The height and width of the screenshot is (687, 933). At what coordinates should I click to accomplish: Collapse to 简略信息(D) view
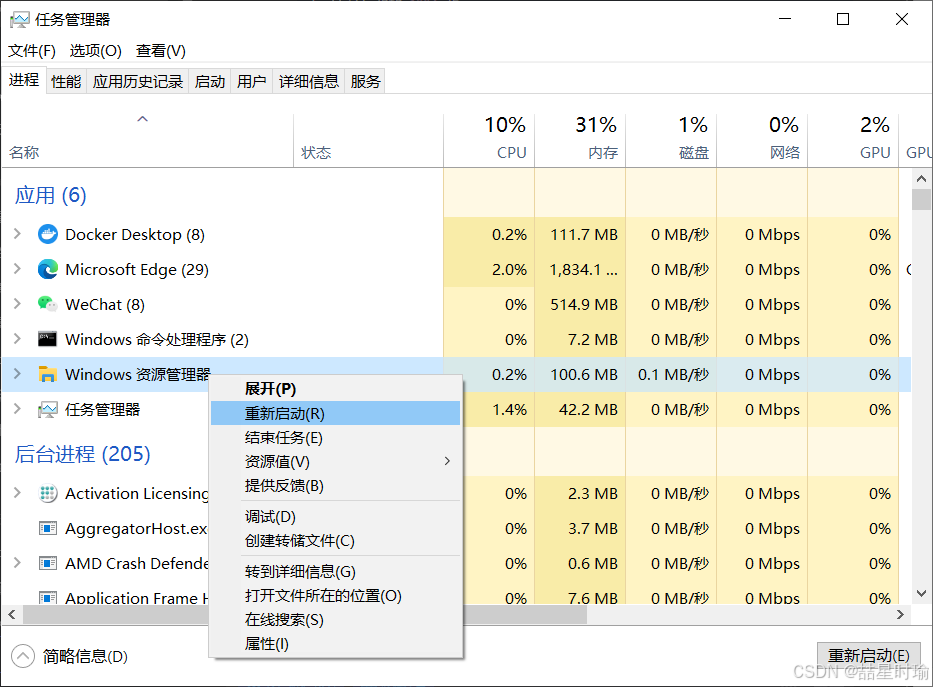pos(69,657)
